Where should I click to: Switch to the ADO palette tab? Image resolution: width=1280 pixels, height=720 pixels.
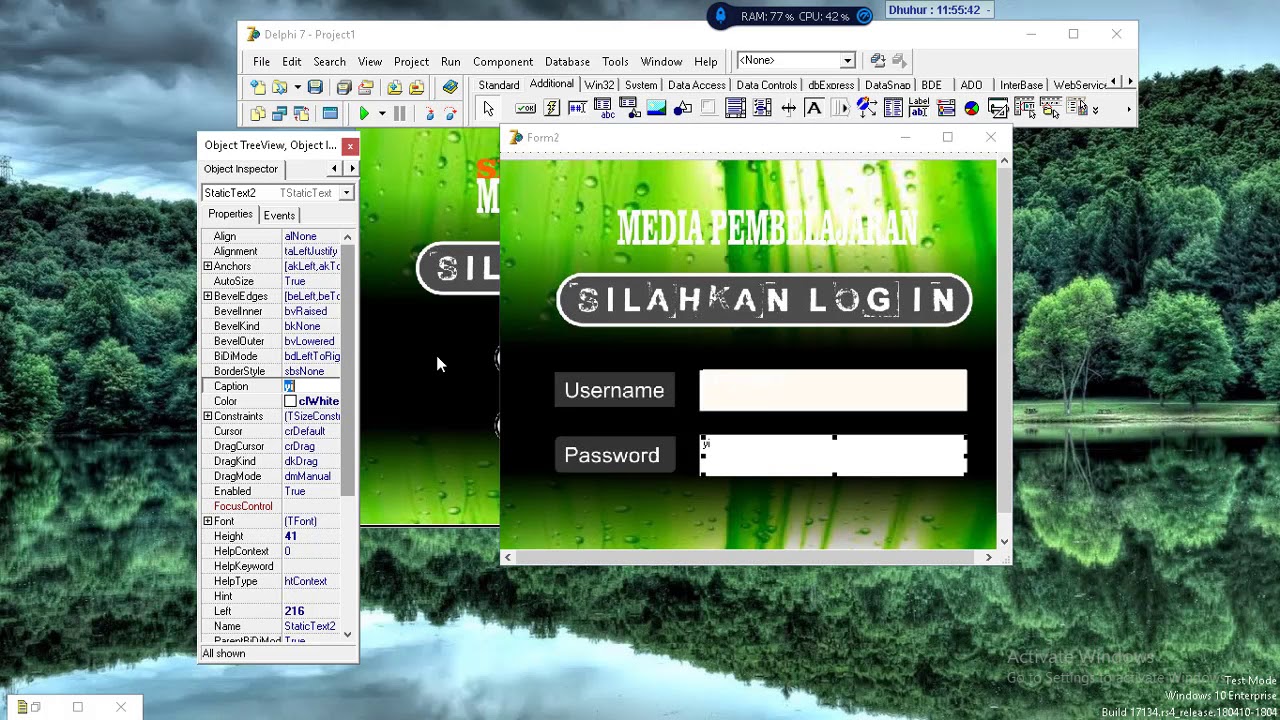[971, 85]
